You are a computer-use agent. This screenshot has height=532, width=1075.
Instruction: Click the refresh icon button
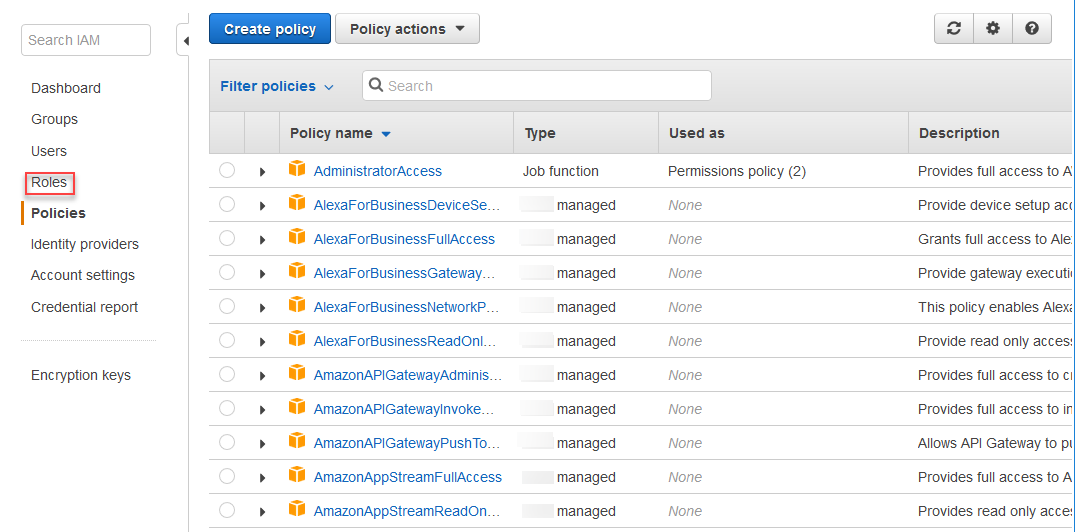[x=954, y=29]
